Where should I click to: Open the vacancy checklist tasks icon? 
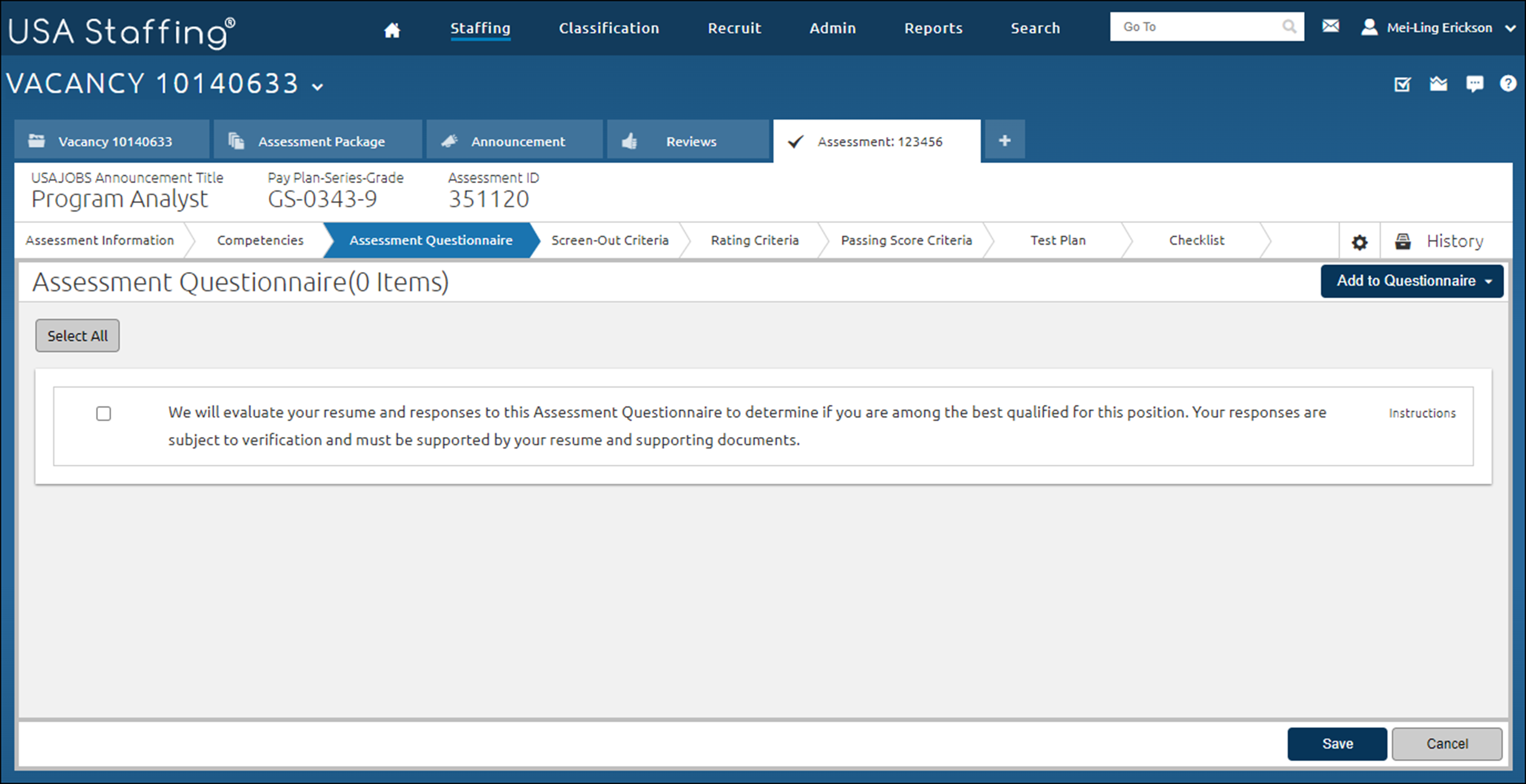point(1402,84)
